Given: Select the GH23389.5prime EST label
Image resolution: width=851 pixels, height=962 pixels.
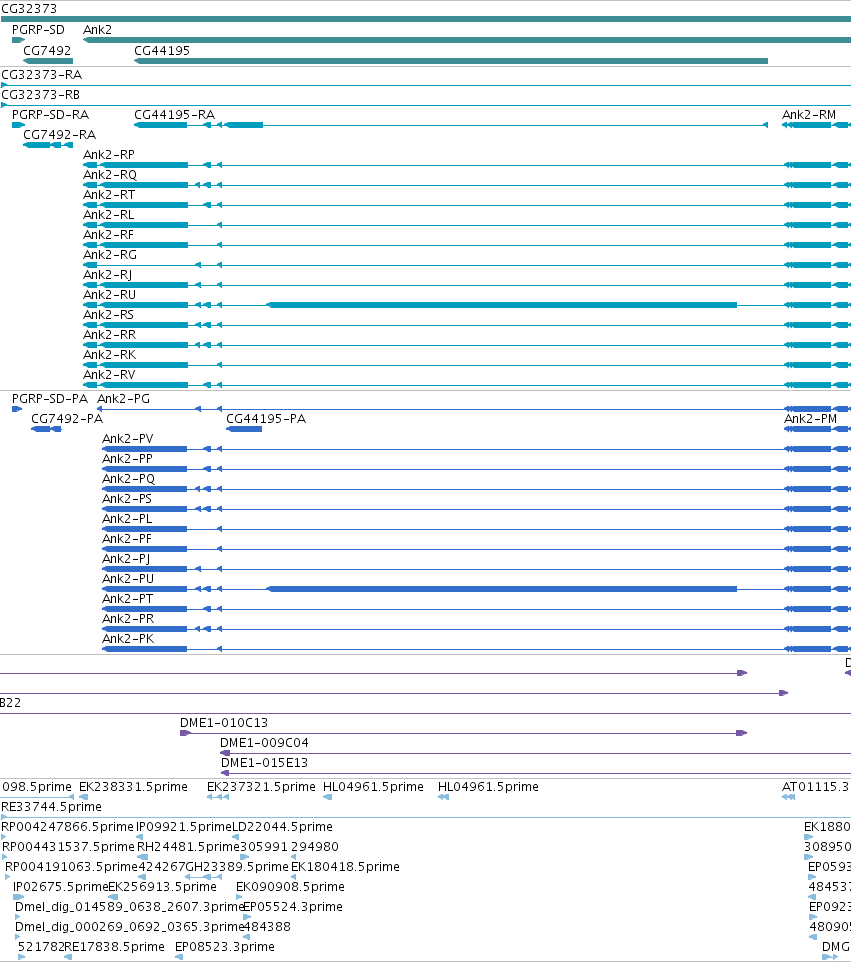Looking at the screenshot, I should [x=237, y=867].
